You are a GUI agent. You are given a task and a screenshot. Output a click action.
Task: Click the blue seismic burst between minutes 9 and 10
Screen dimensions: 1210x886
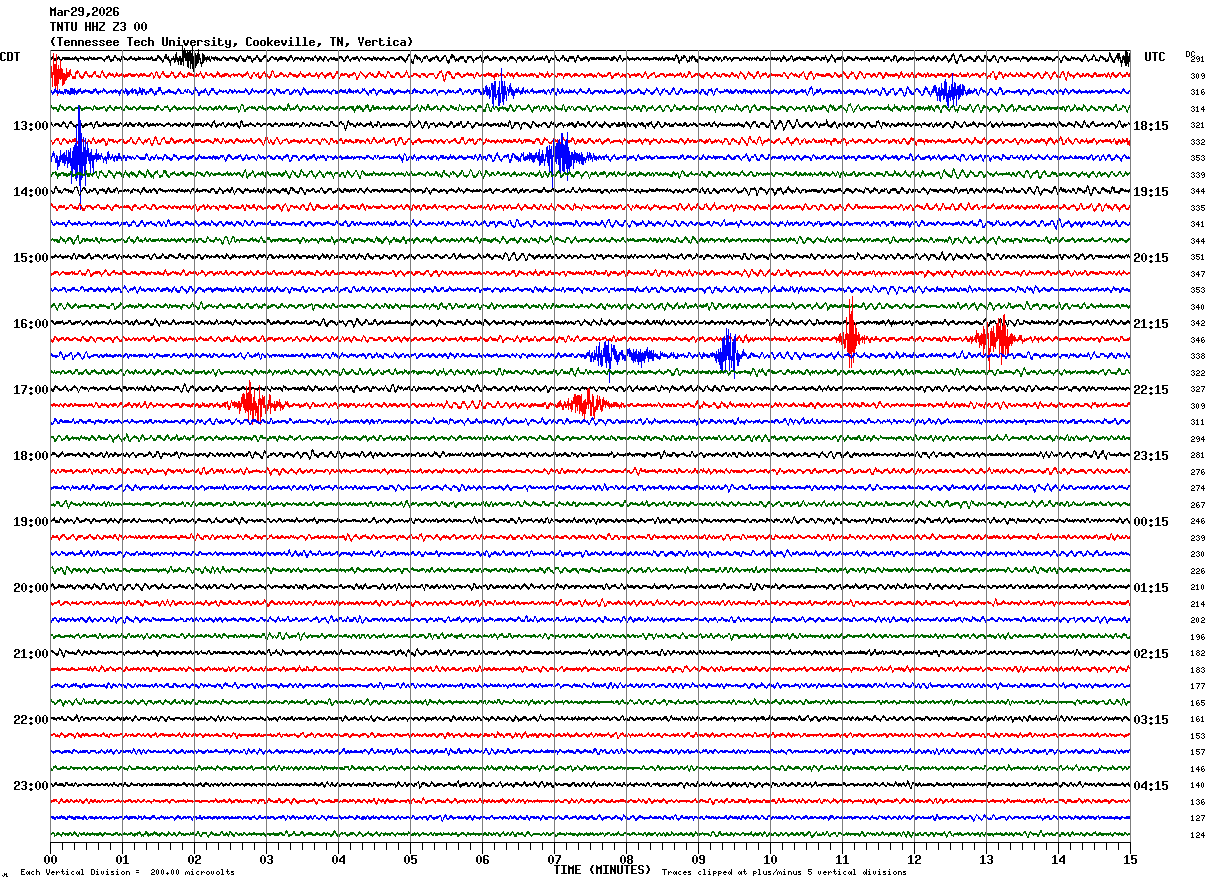click(x=728, y=353)
